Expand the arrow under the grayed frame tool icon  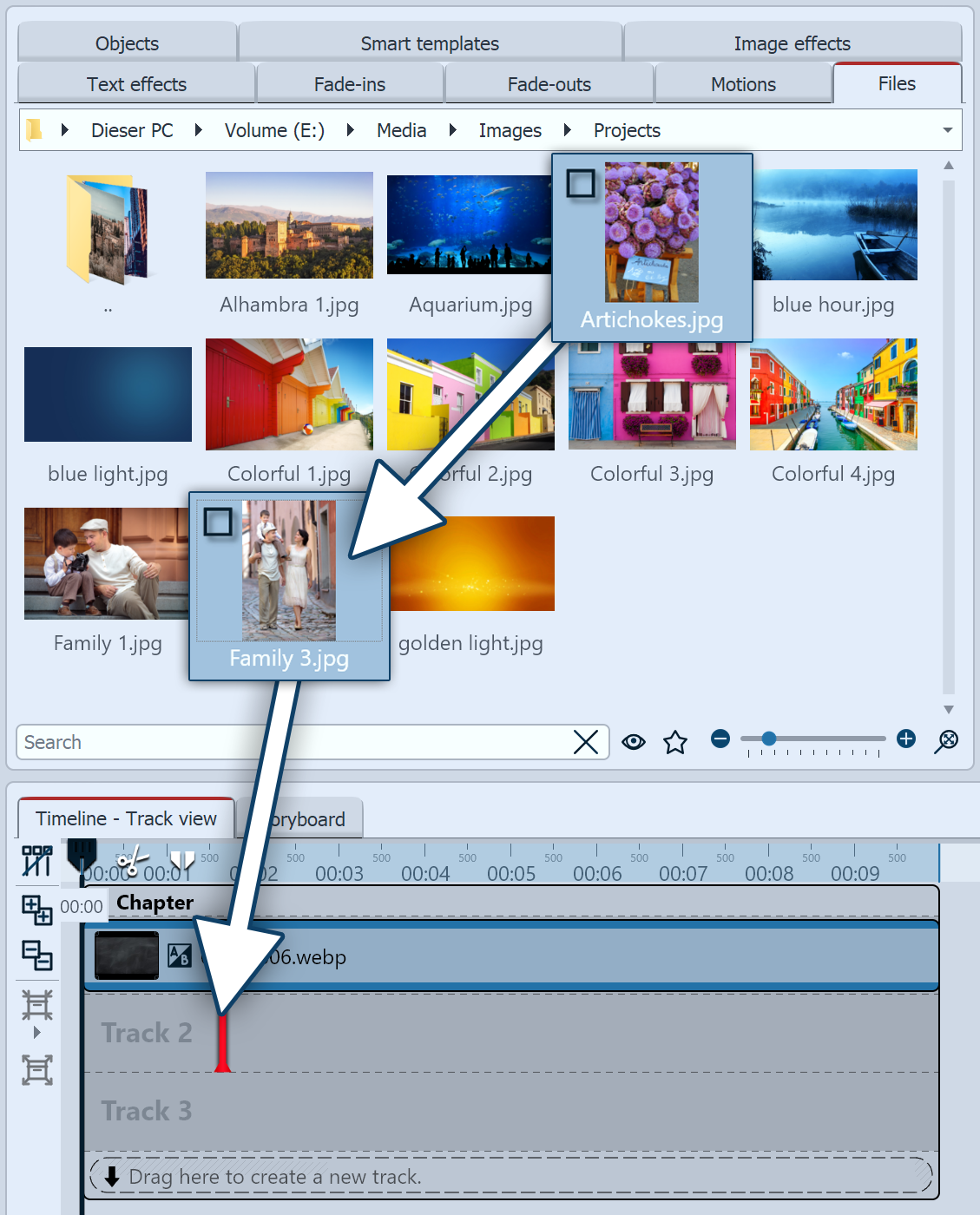tap(36, 1033)
